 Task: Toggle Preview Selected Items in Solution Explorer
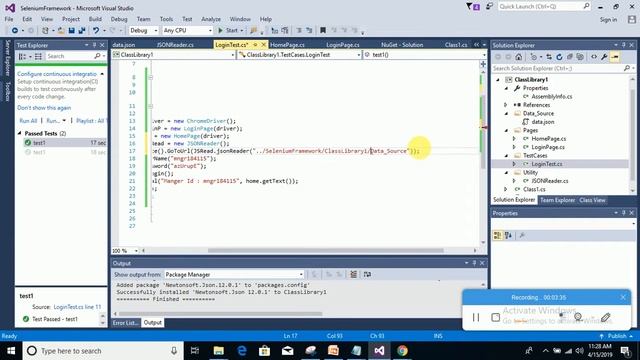[x=615, y=57]
